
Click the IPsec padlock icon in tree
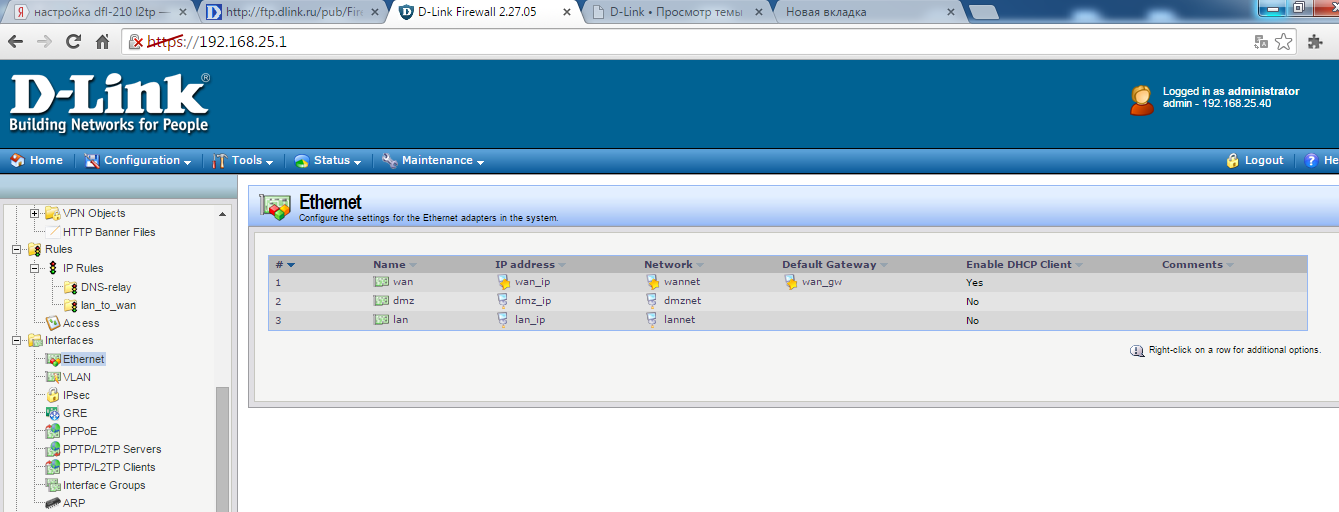53,395
